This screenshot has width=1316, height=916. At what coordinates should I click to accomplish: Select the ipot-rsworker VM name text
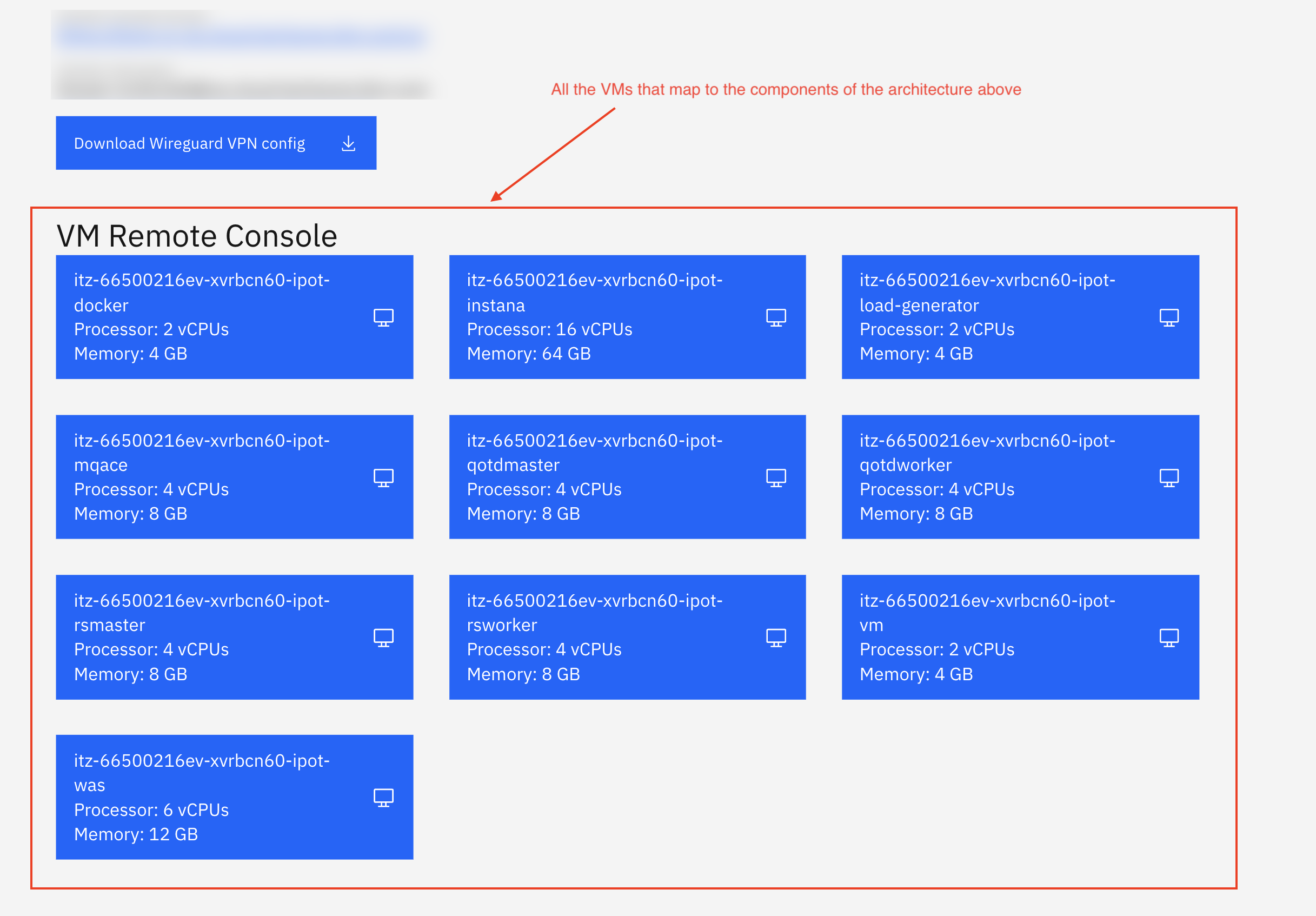point(594,612)
